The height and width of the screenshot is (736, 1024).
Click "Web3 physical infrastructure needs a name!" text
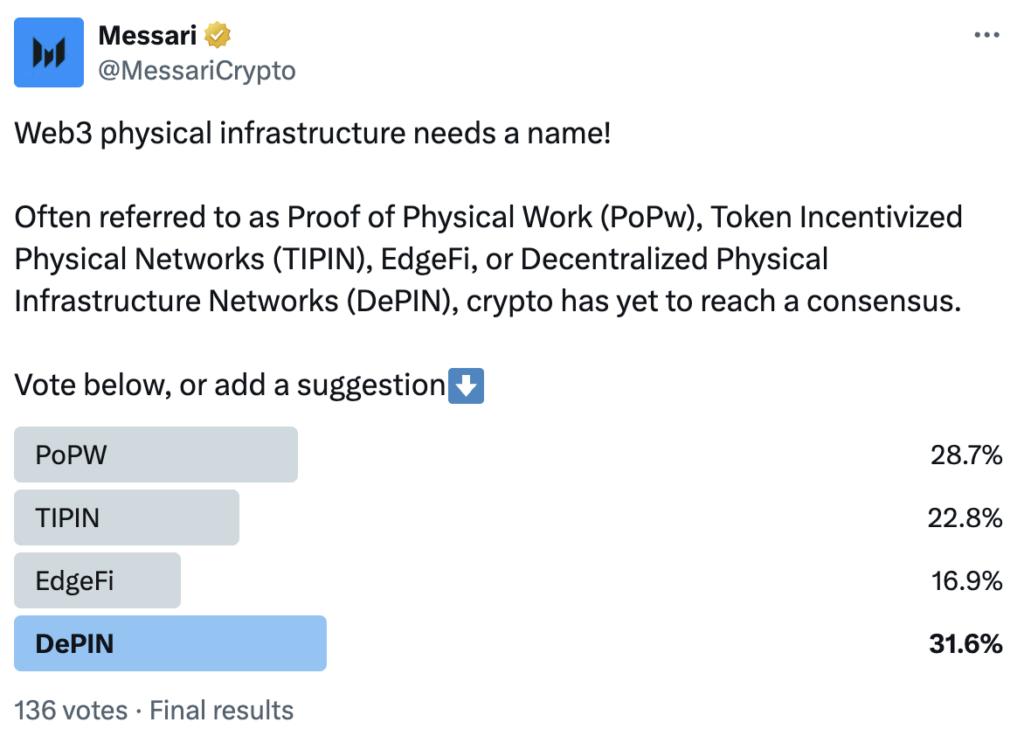(x=312, y=133)
